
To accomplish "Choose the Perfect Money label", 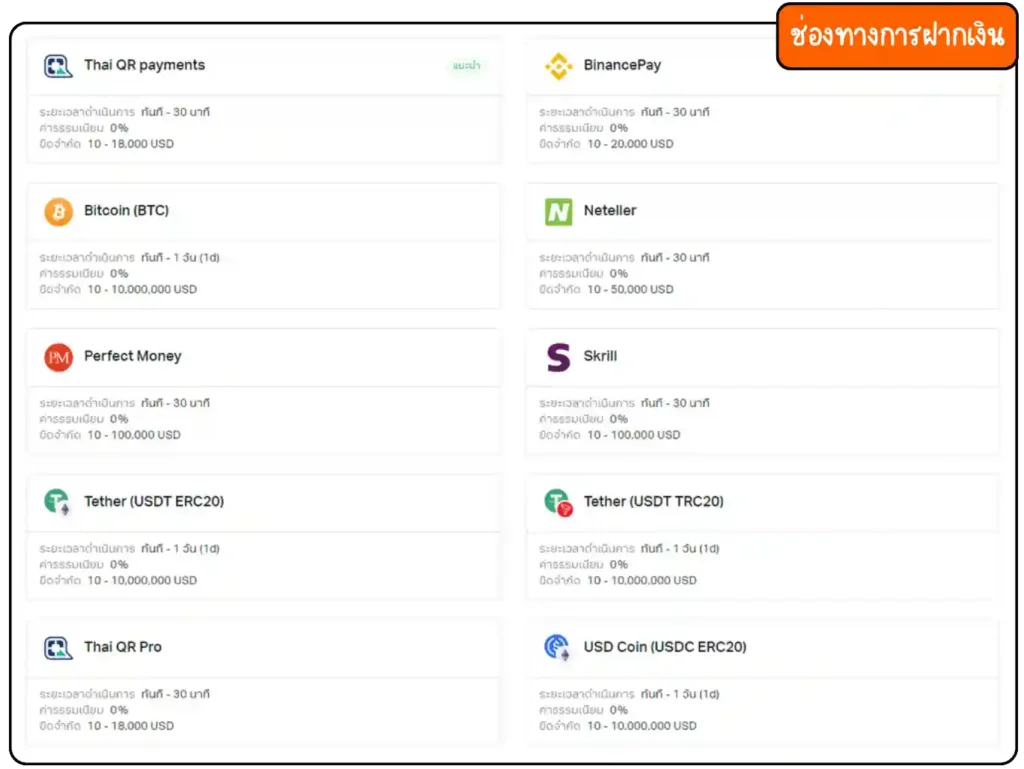I will click(x=133, y=356).
